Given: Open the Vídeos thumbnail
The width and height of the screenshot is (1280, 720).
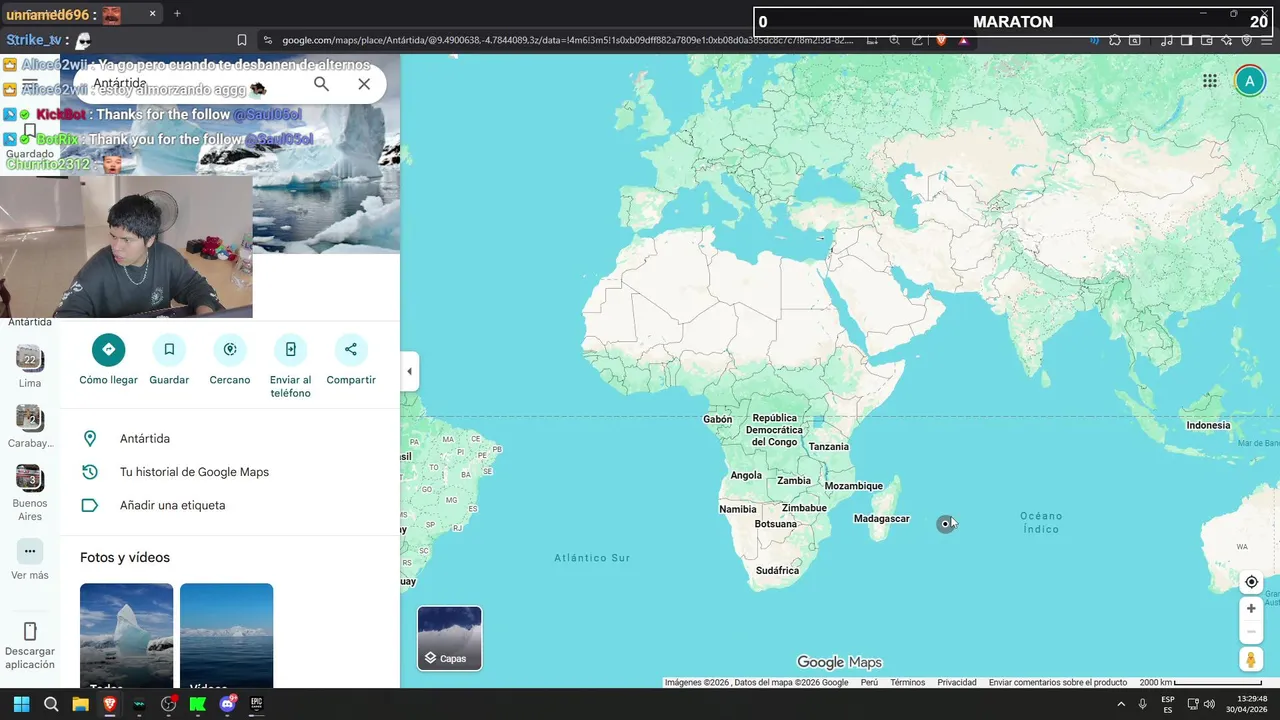Looking at the screenshot, I should 226,635.
